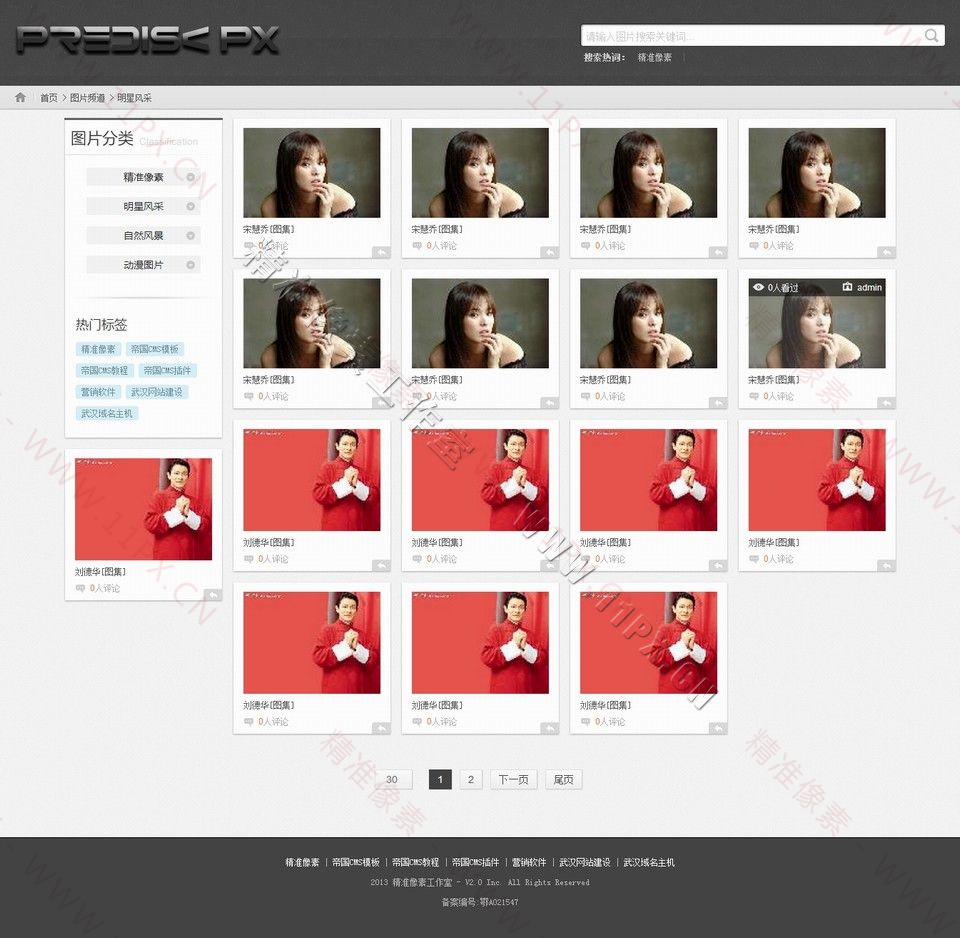Click the 下一页 next page button

[x=514, y=779]
